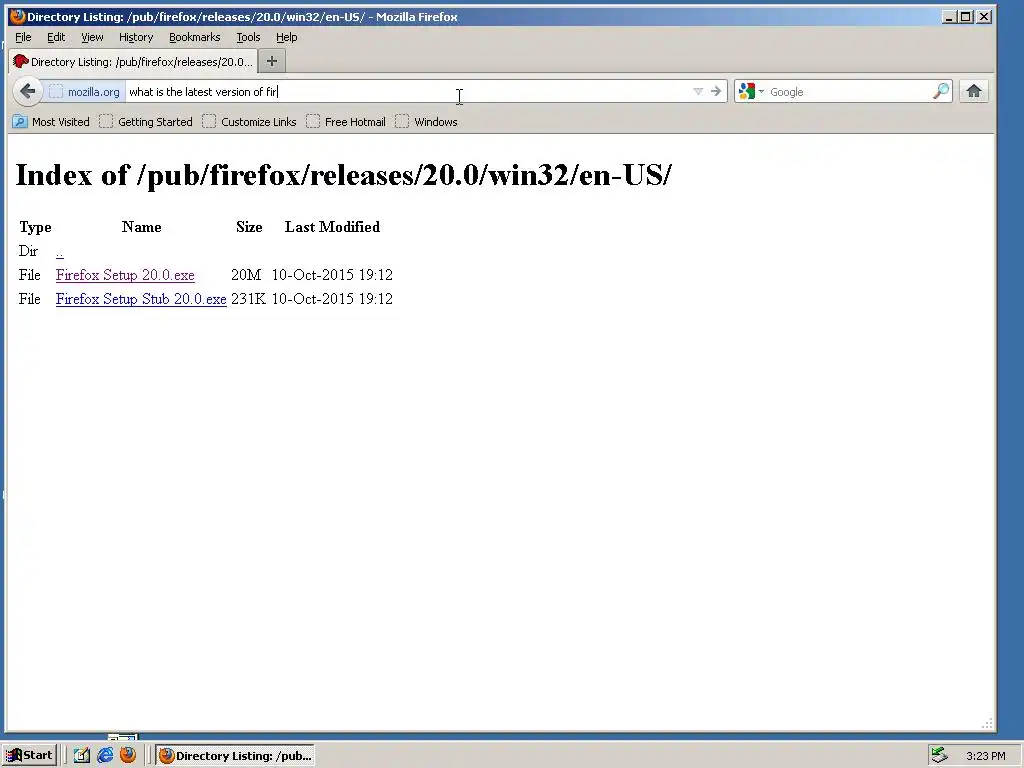1024x768 pixels.
Task: Open the Free Hotmail bookmark
Action: tap(346, 121)
